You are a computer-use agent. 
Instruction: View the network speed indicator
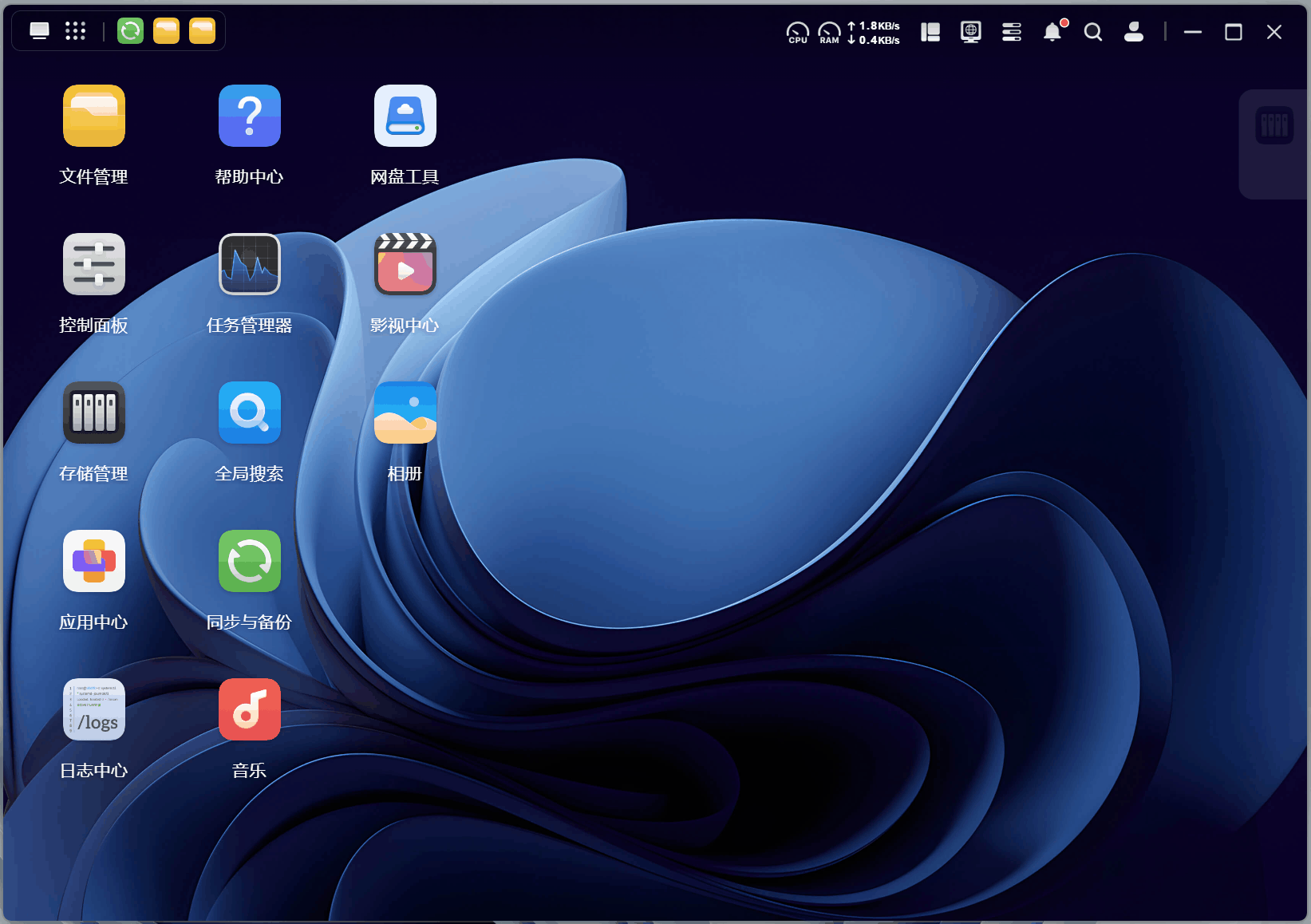(x=874, y=33)
